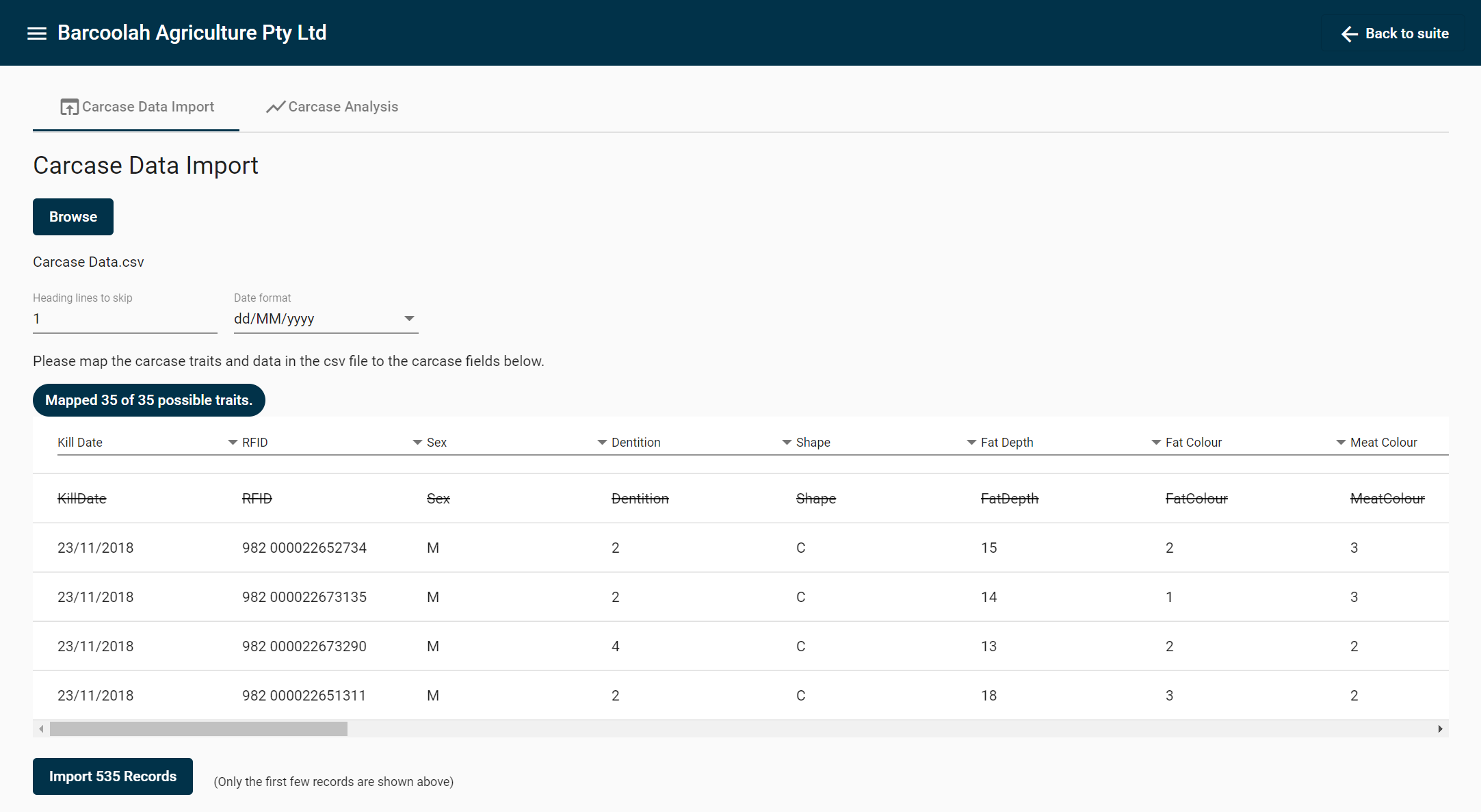Open the Fat Depth mapping dropdown
The image size is (1481, 812).
coord(1071,443)
